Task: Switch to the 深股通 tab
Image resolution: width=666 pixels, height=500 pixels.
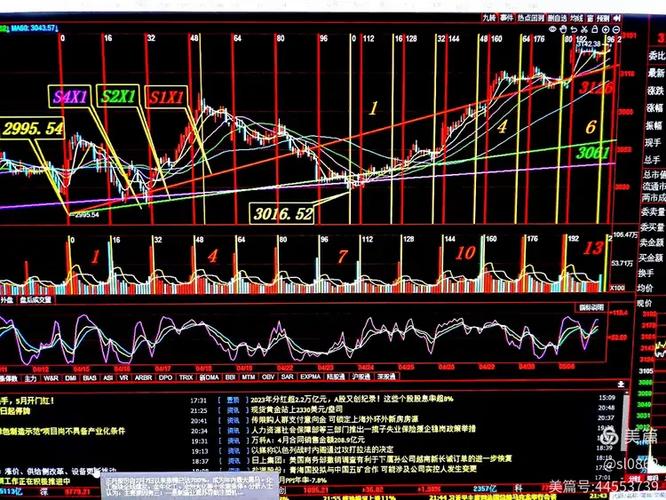Action: 386,377
